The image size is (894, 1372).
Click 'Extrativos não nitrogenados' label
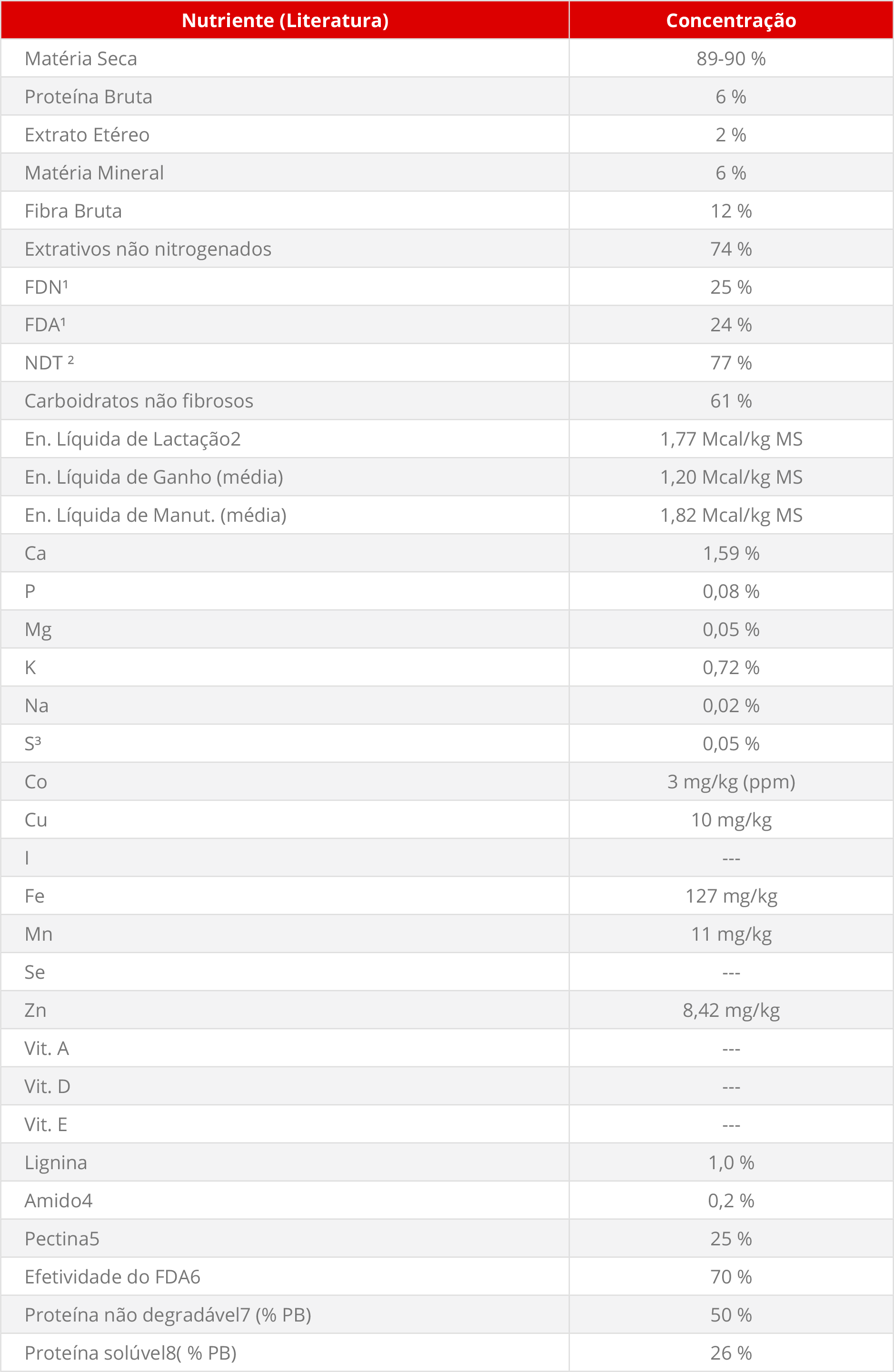coord(148,249)
